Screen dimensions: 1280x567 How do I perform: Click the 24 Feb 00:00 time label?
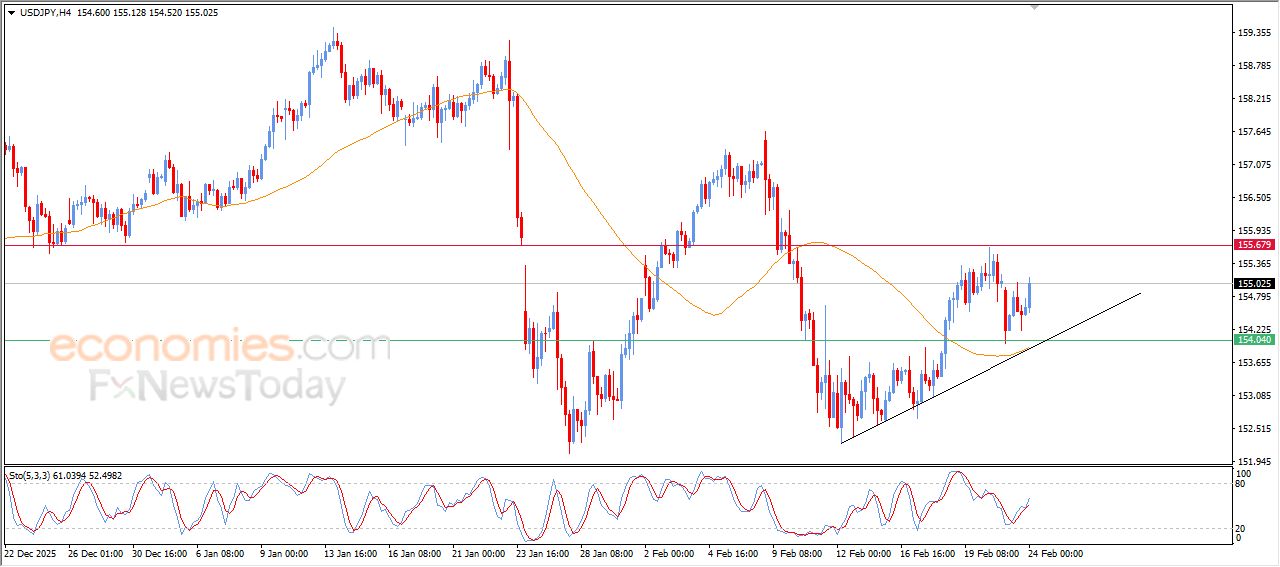[x=1057, y=553]
